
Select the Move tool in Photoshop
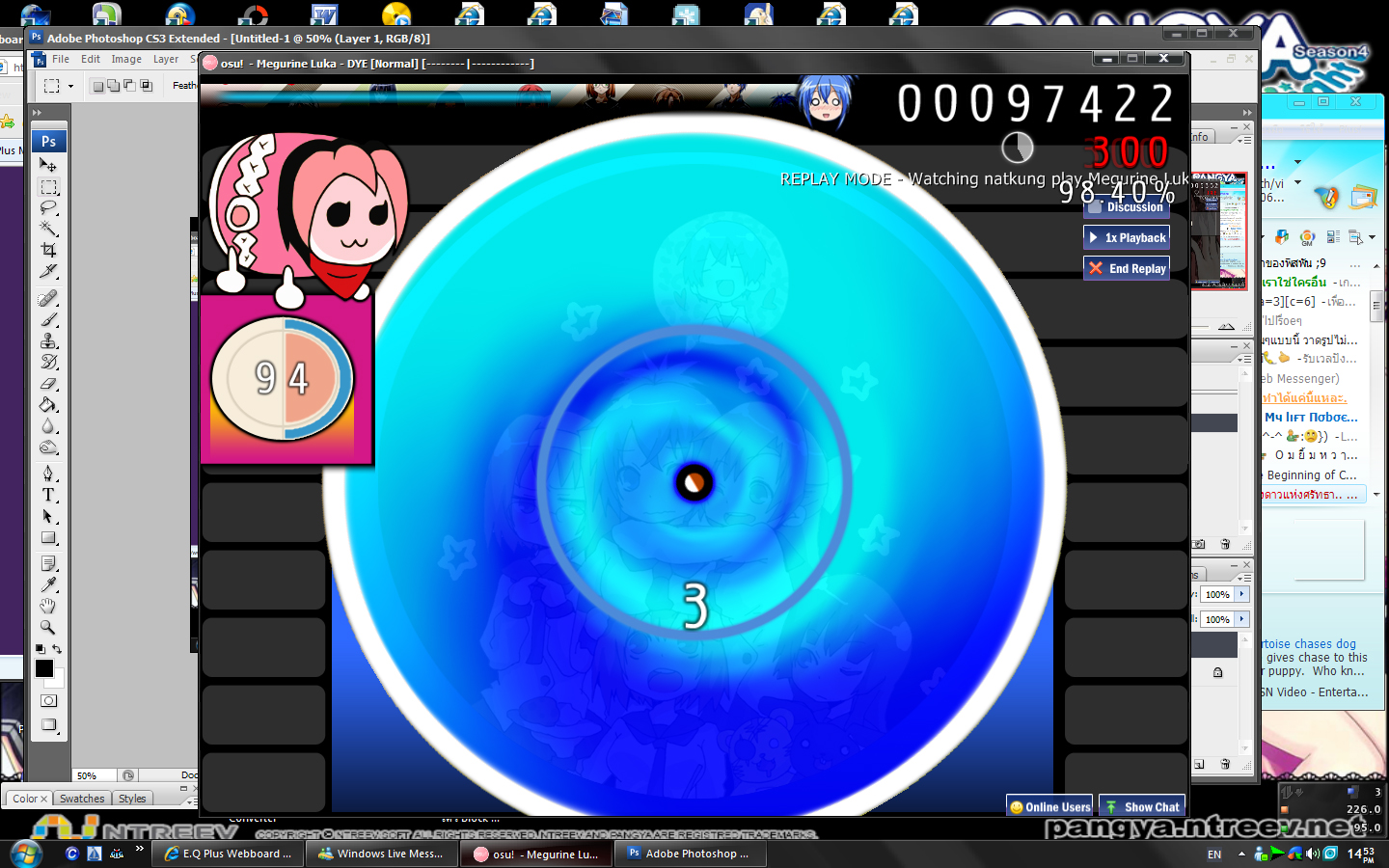click(48, 165)
